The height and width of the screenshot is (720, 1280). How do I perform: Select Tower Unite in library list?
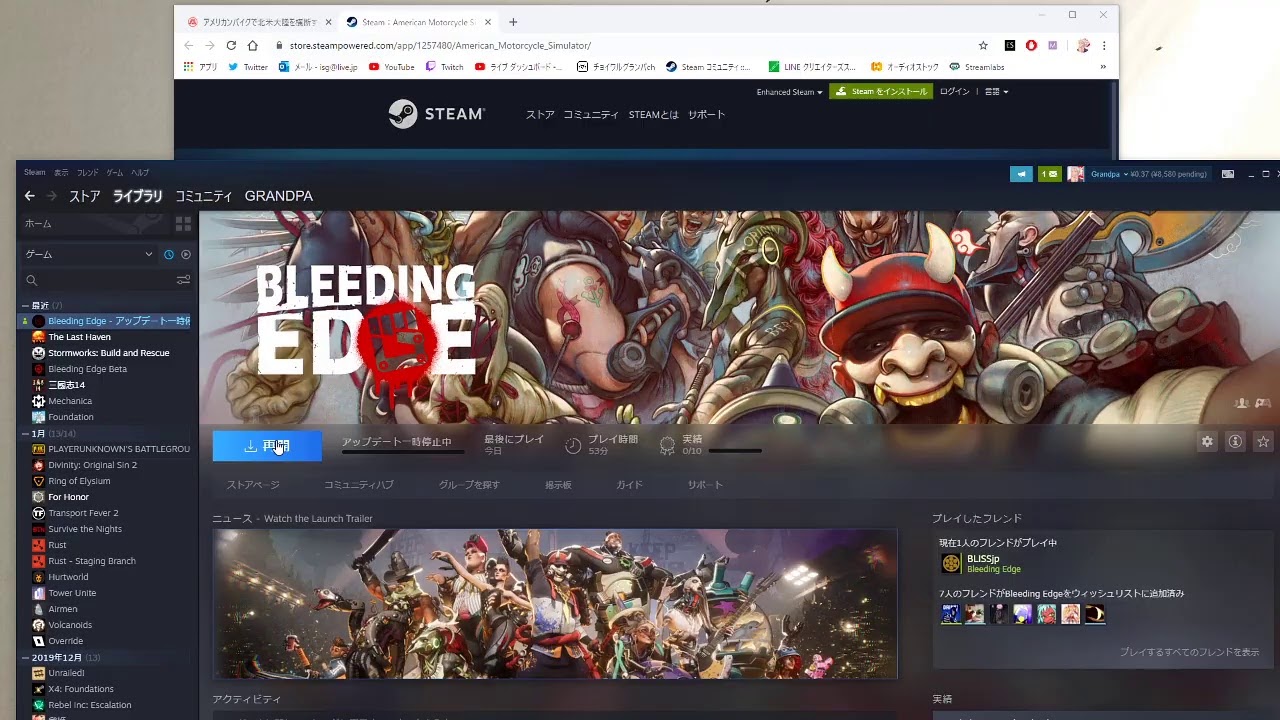[72, 593]
